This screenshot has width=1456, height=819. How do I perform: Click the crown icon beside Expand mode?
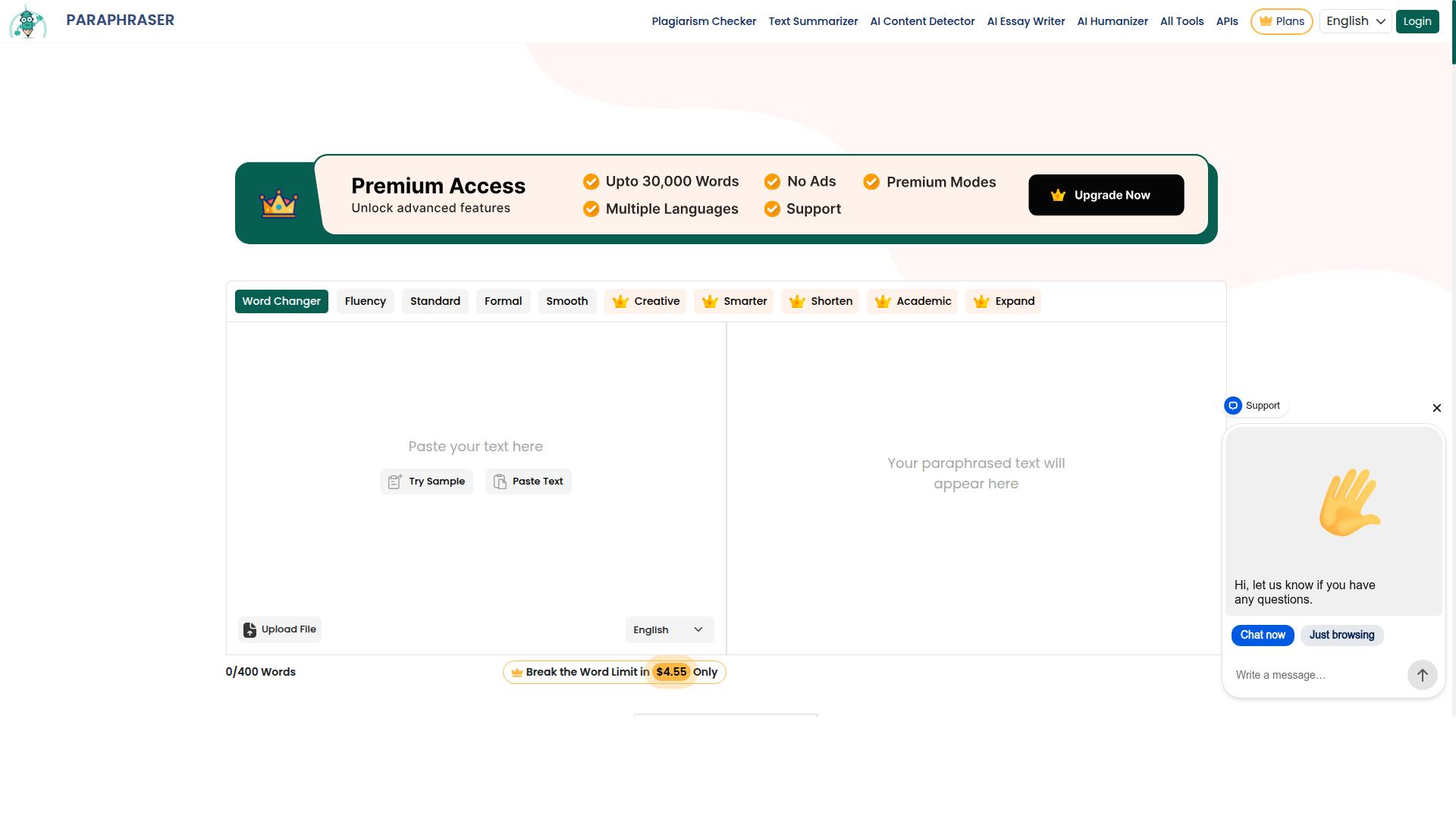pos(981,302)
